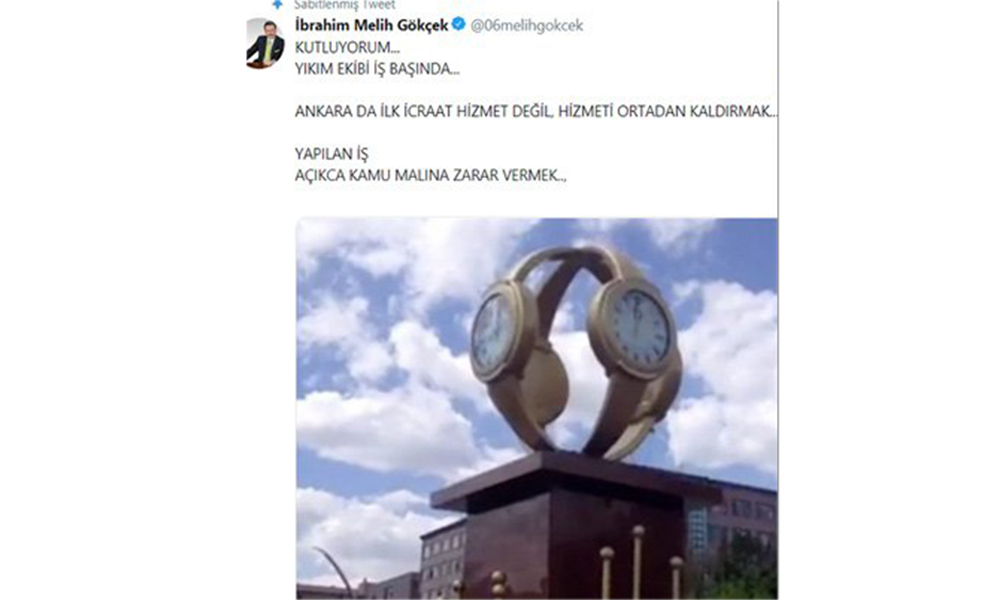This screenshot has width=1000, height=600.
Task: Click the 'Sabitlenmiş Tweet' label
Action: 344,5
